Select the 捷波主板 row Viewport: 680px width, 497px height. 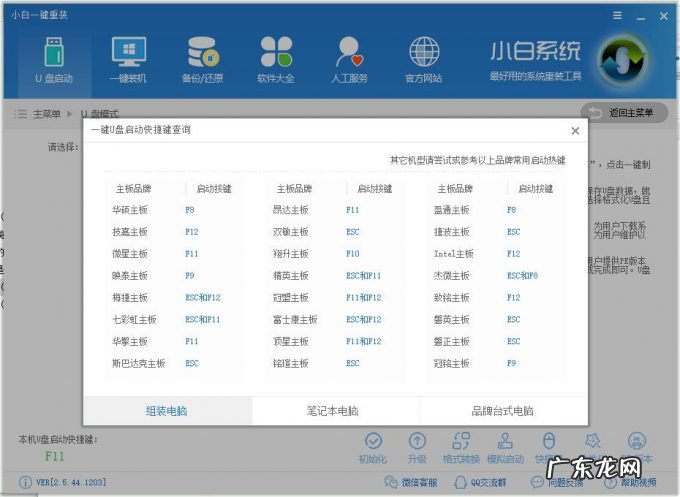tap(496, 232)
